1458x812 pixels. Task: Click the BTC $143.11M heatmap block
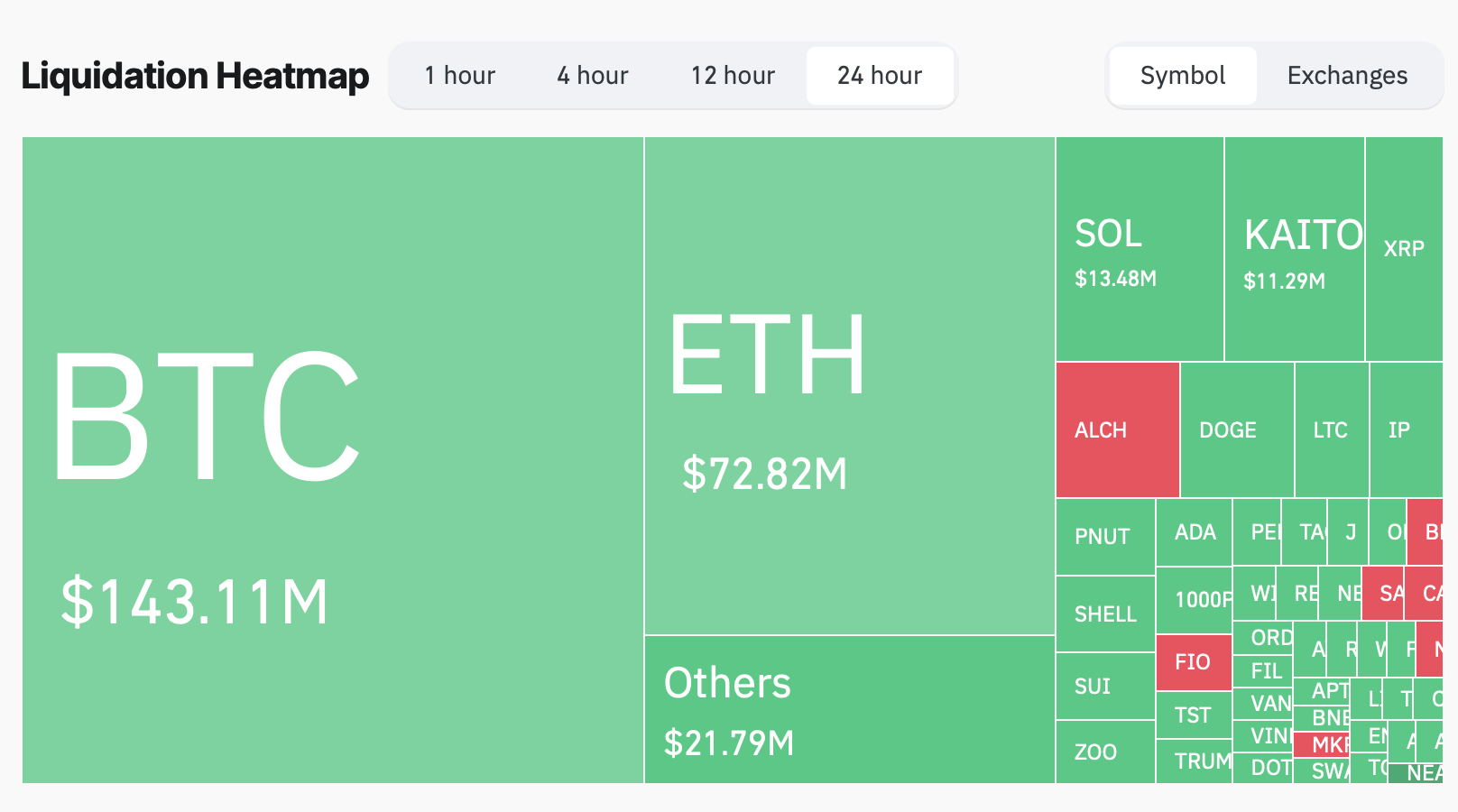[x=333, y=460]
